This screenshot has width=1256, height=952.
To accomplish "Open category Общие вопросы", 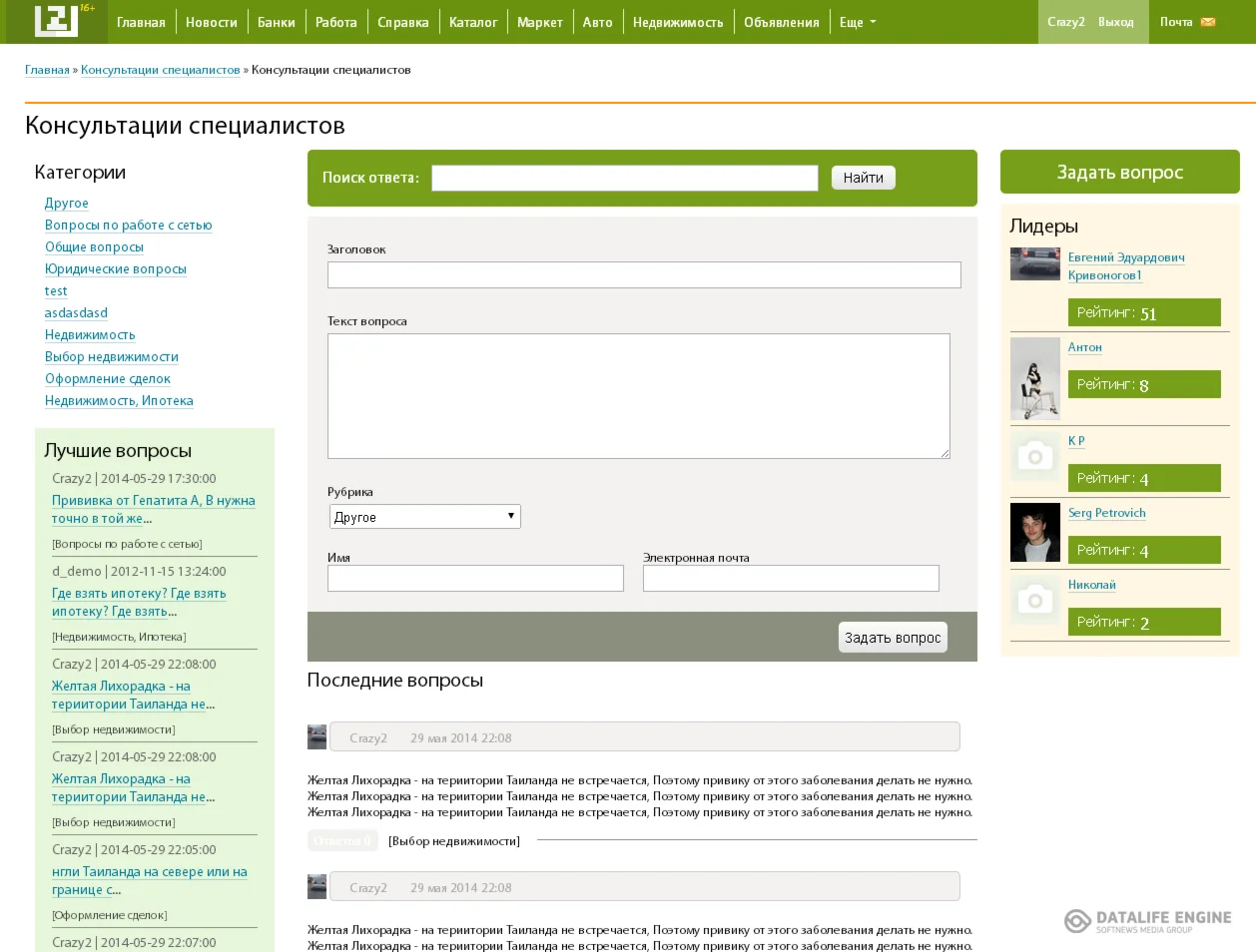I will (95, 246).
